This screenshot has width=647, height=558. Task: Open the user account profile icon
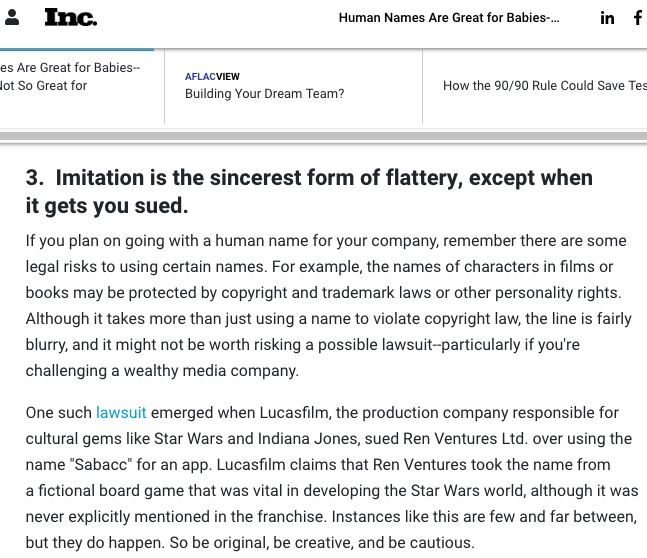[12, 18]
